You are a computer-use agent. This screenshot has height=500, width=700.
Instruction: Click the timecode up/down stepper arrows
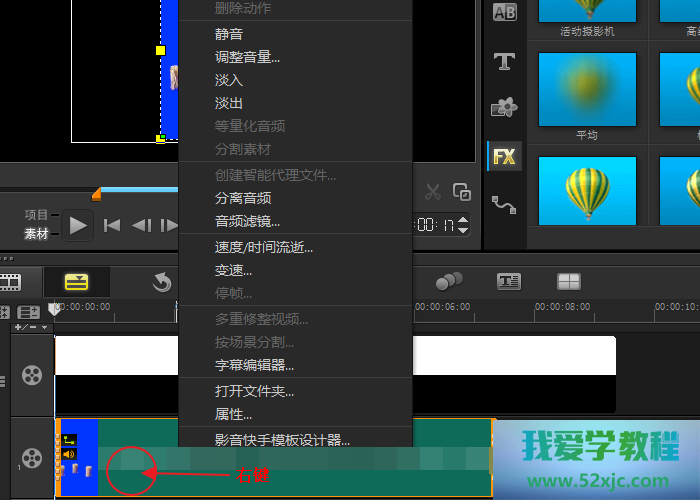[x=462, y=226]
